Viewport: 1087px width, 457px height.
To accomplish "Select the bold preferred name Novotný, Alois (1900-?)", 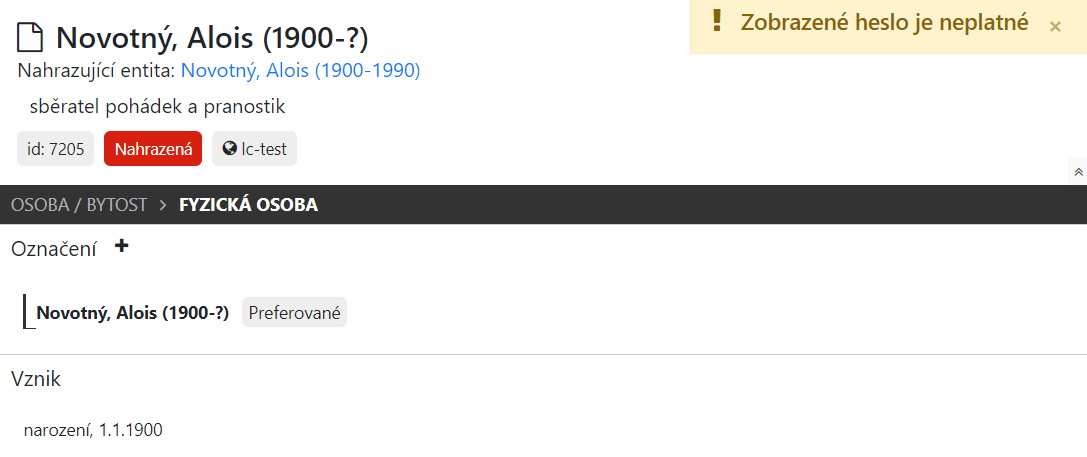I will click(133, 313).
